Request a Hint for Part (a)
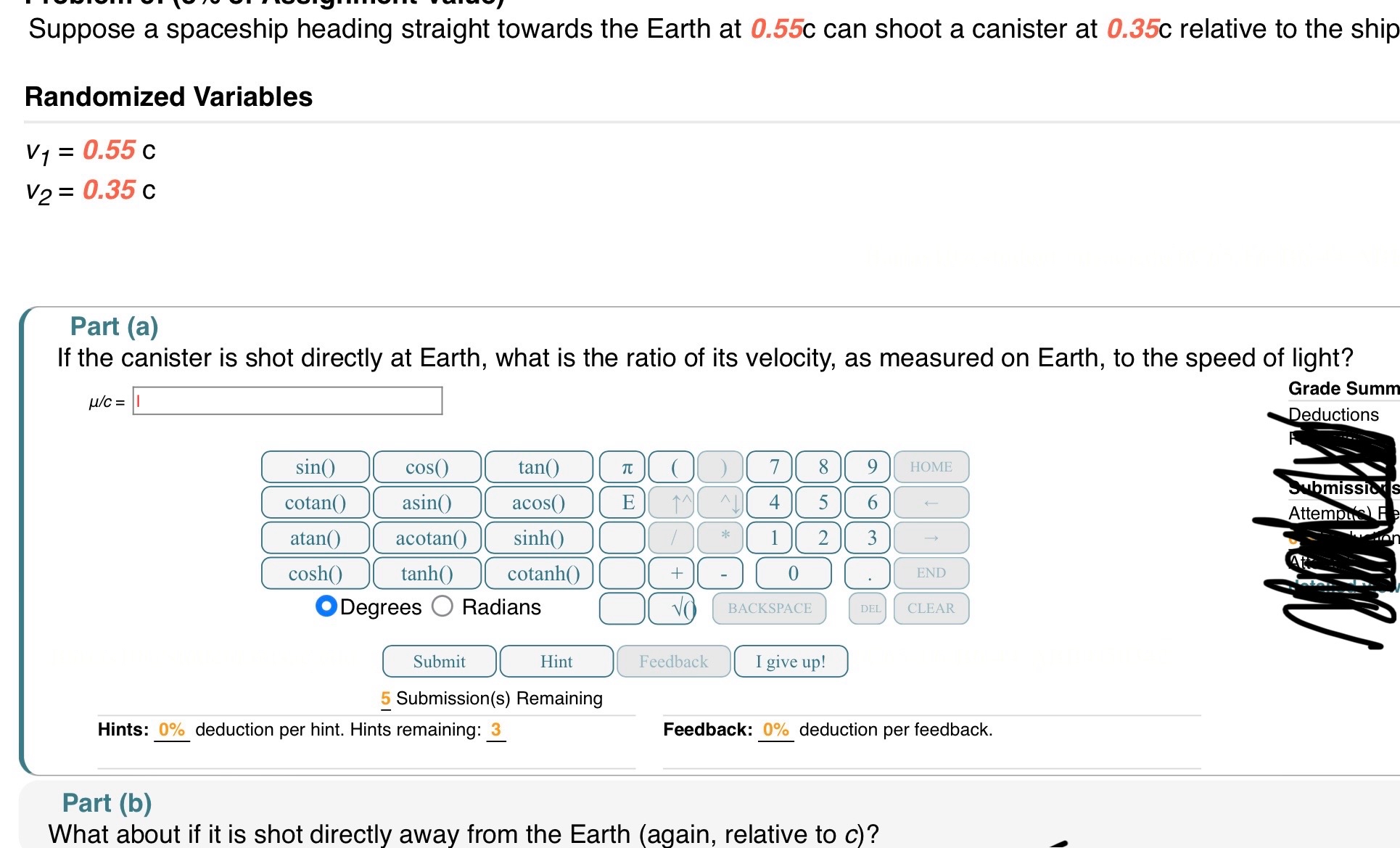This screenshot has width=1400, height=848. (x=556, y=661)
